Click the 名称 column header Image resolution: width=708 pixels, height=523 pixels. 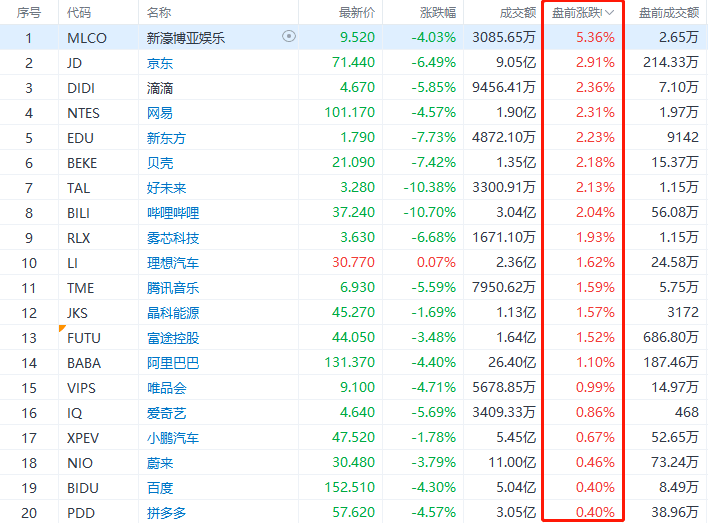pyautogui.click(x=159, y=13)
